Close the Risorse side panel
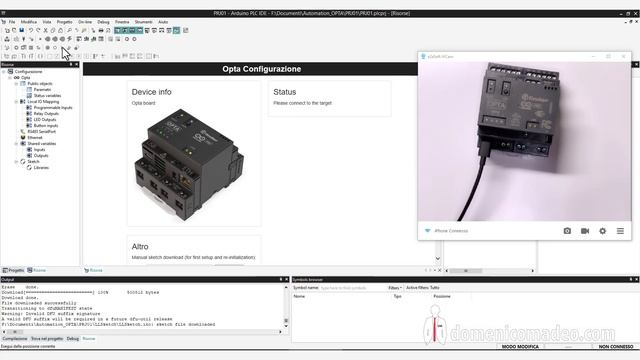The image size is (640, 360). pyautogui.click(x=76, y=64)
